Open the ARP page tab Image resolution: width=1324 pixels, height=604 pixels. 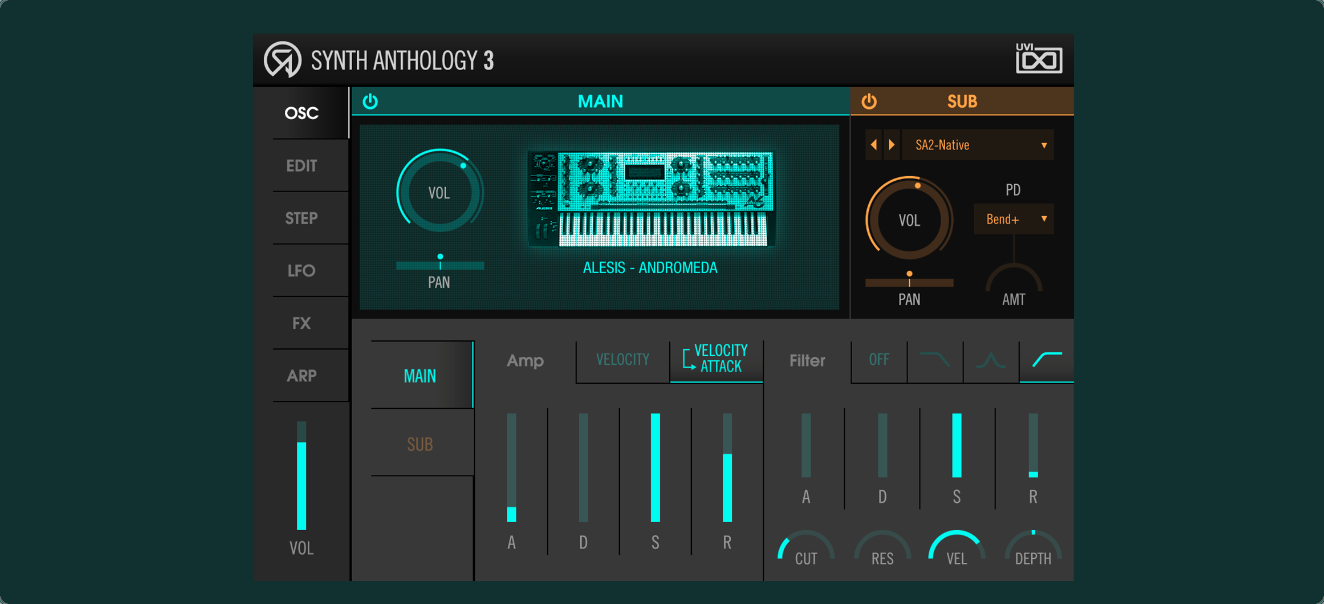[x=301, y=376]
